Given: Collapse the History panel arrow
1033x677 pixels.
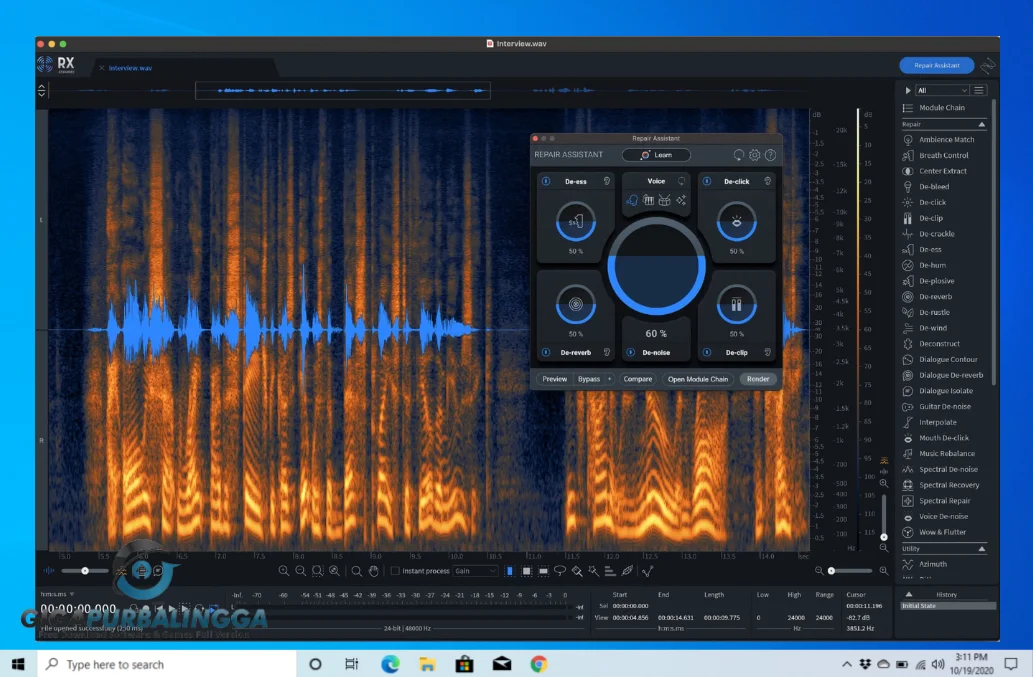Looking at the screenshot, I should pyautogui.click(x=908, y=594).
